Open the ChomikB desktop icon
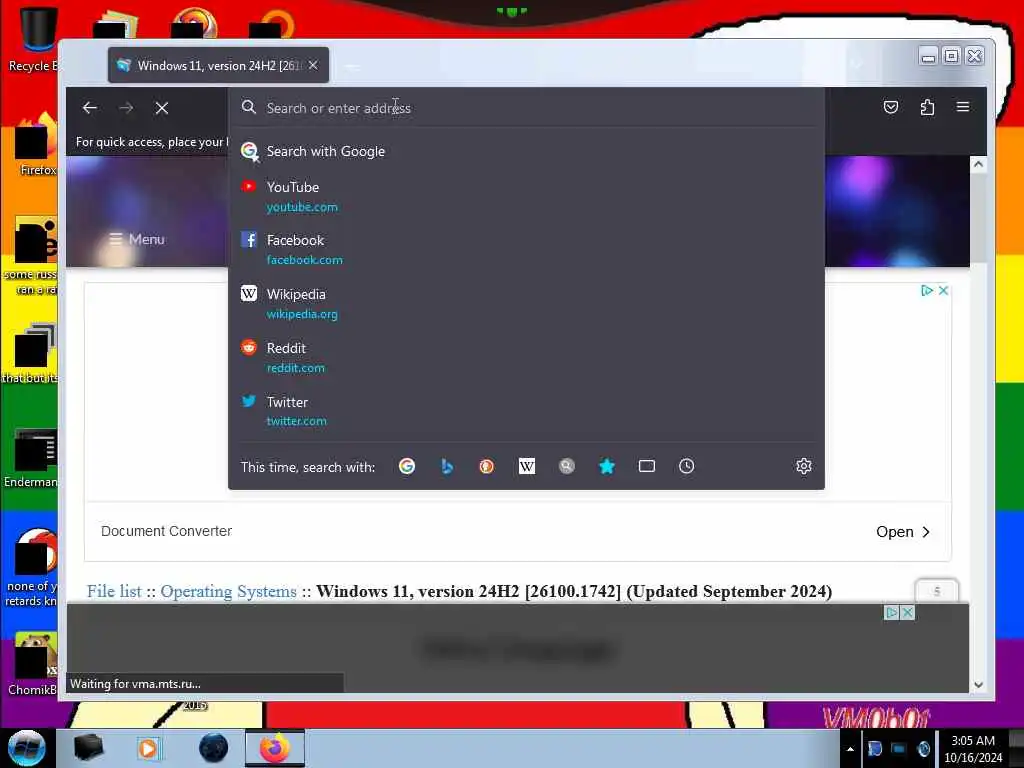The height and width of the screenshot is (768, 1024). pyautogui.click(x=33, y=664)
